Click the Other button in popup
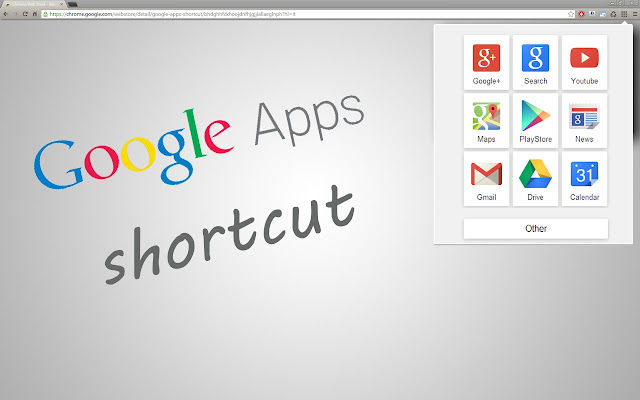The width and height of the screenshot is (640, 400). click(536, 229)
